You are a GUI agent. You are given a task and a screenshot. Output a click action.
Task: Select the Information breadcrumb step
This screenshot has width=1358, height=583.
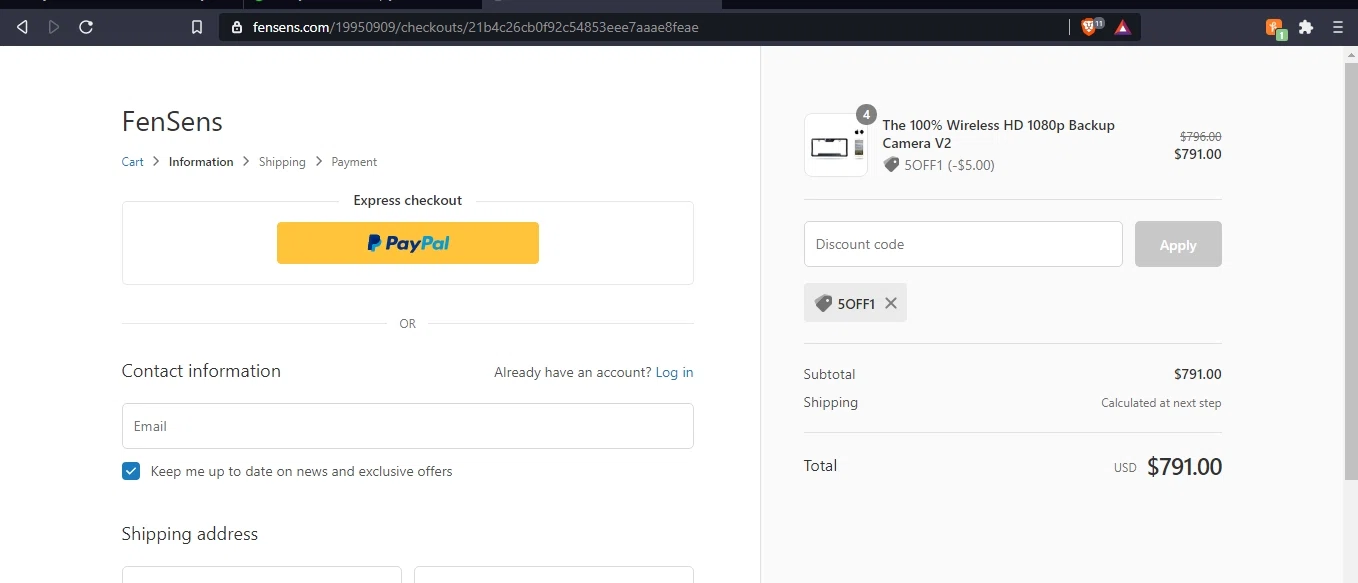click(x=201, y=162)
